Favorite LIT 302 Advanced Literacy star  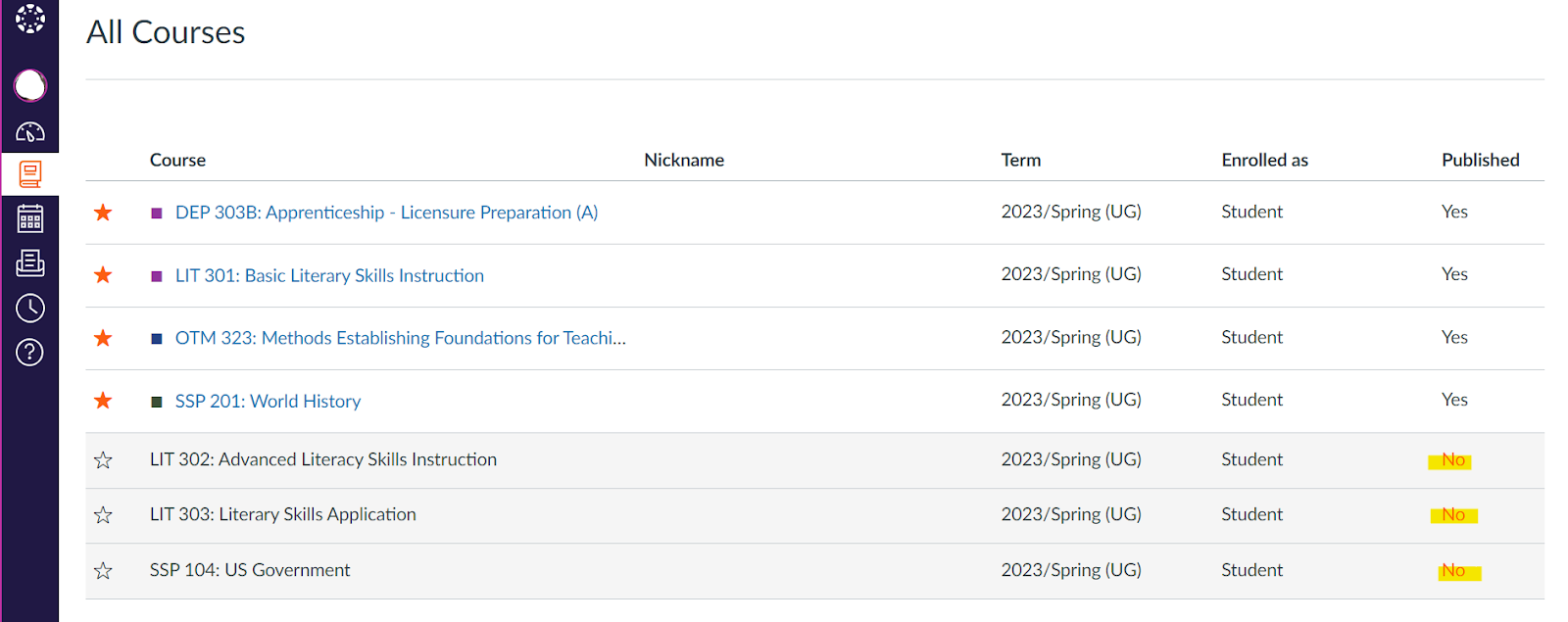coord(103,460)
